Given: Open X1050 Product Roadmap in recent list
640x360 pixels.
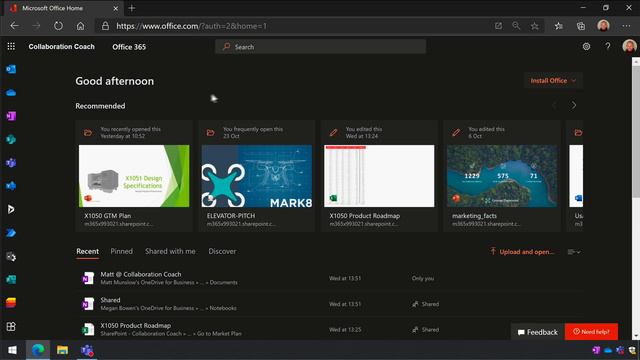Looking at the screenshot, I should (329, 329).
